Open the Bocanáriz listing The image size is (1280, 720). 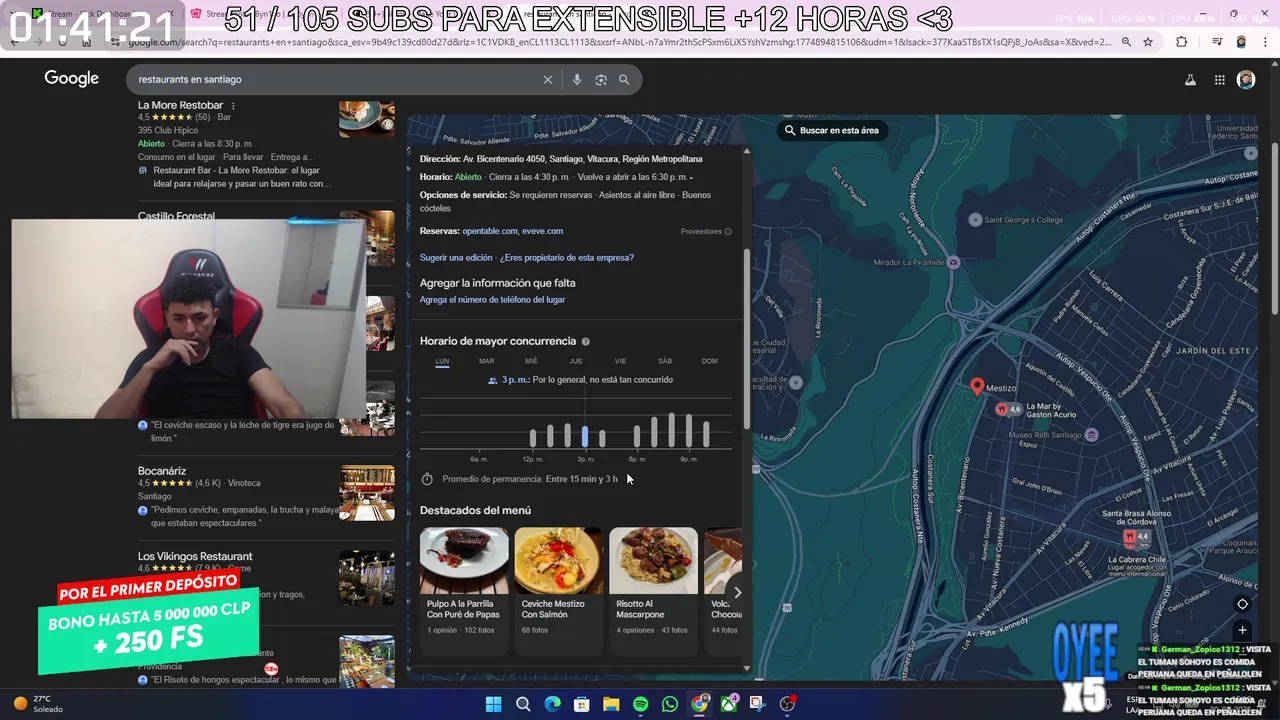(x=162, y=471)
